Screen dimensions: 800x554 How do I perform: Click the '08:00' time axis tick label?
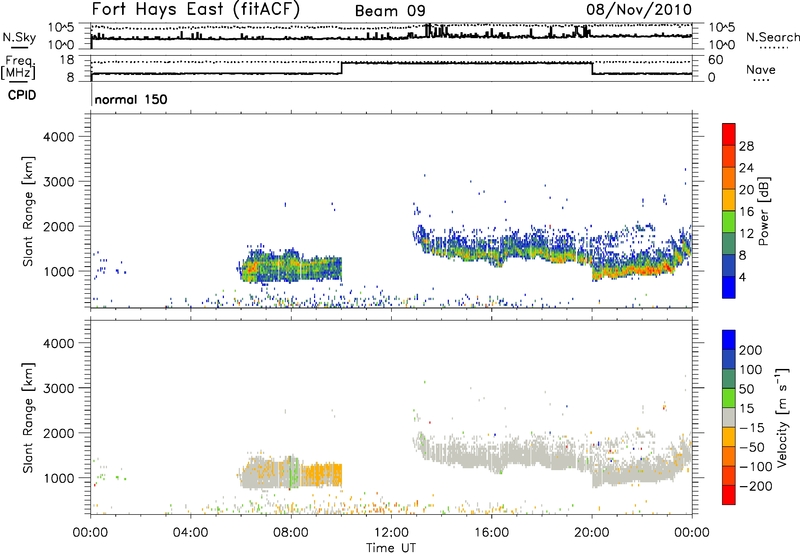[x=291, y=533]
